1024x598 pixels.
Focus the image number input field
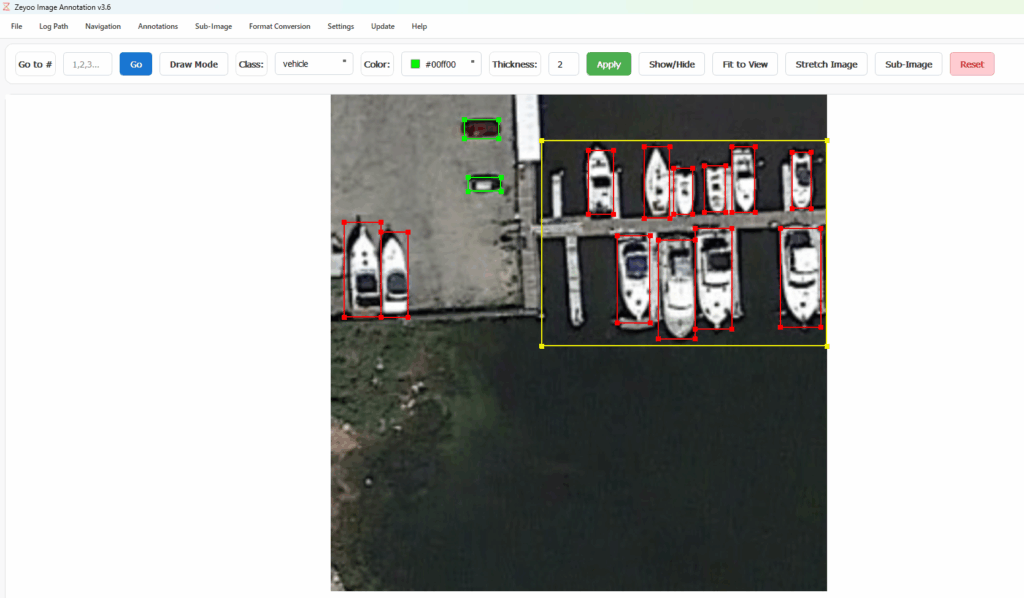click(x=88, y=64)
